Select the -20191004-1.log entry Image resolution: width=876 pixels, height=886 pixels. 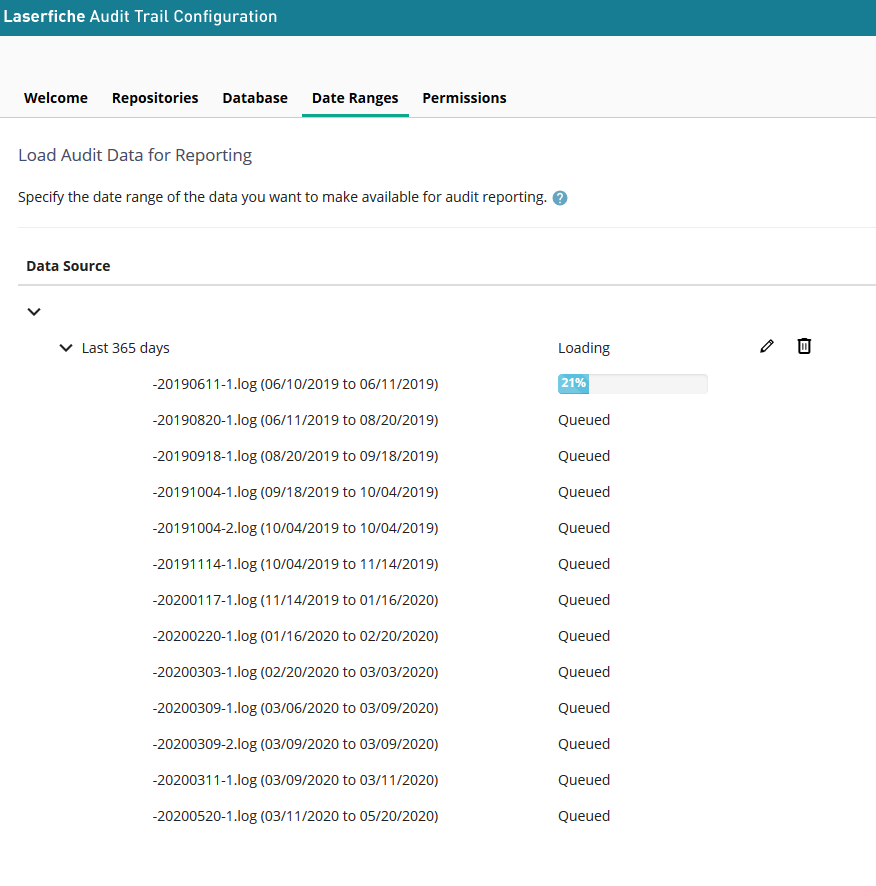click(x=295, y=492)
